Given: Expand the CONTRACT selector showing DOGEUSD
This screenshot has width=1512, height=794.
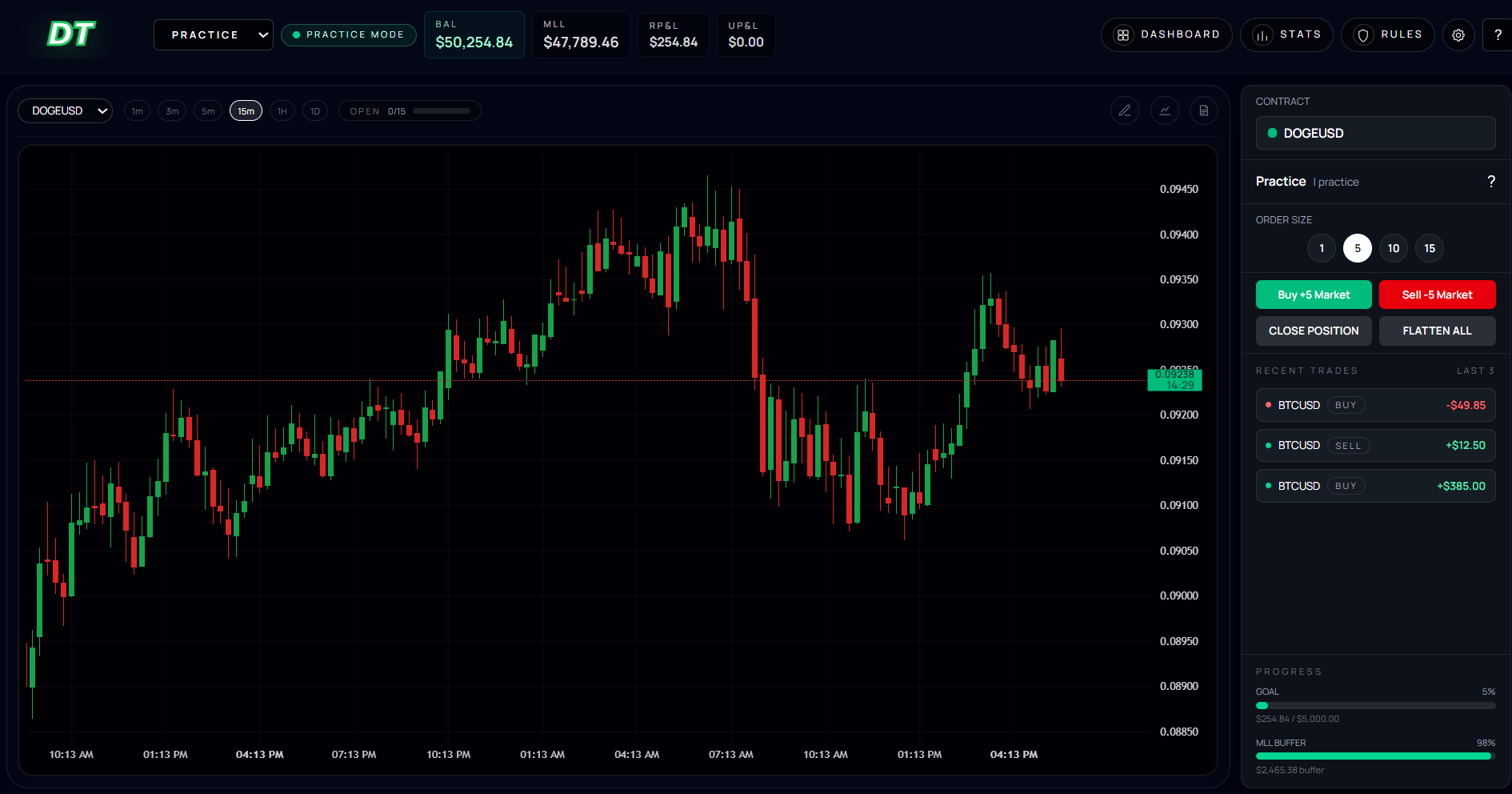Looking at the screenshot, I should click(1374, 133).
